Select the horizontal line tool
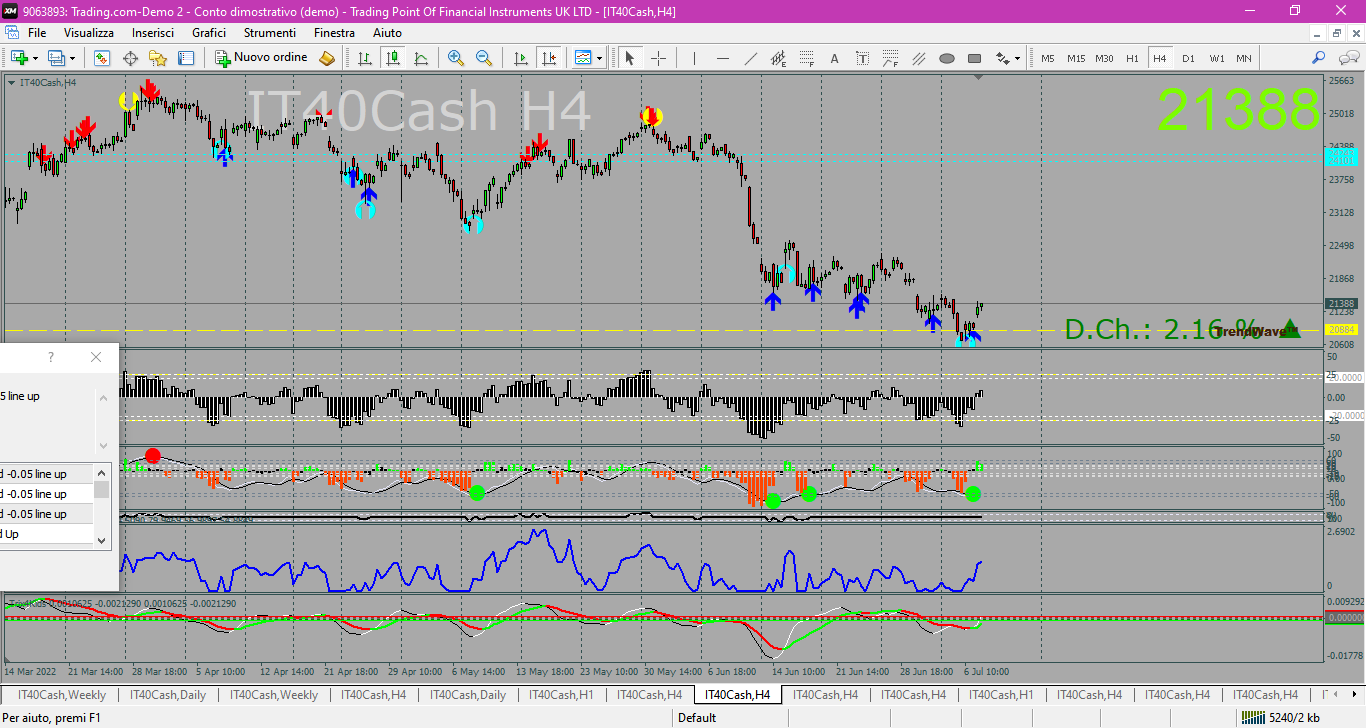The height and width of the screenshot is (728, 1366). [723, 58]
